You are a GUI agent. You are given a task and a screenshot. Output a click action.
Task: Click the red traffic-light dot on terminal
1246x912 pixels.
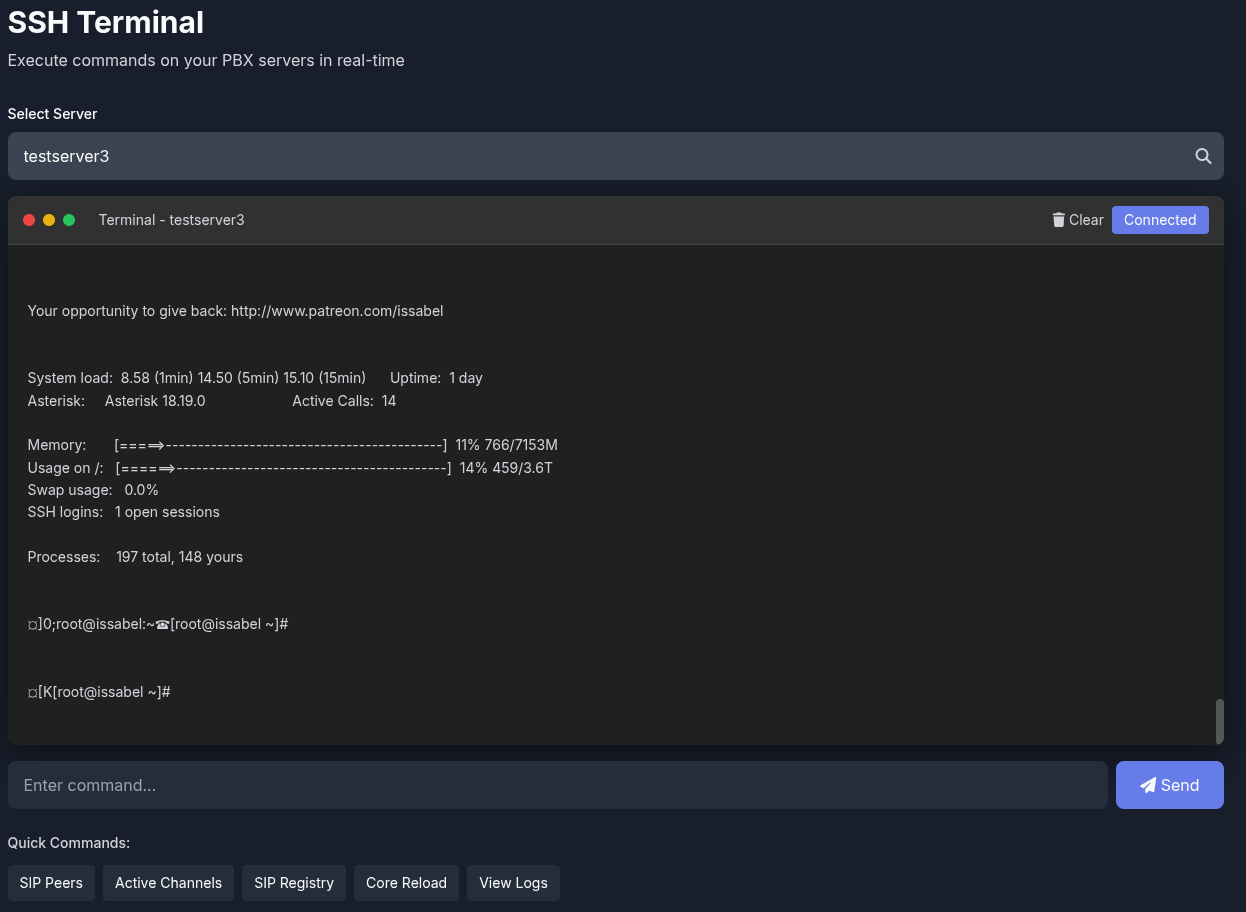pyautogui.click(x=29, y=219)
